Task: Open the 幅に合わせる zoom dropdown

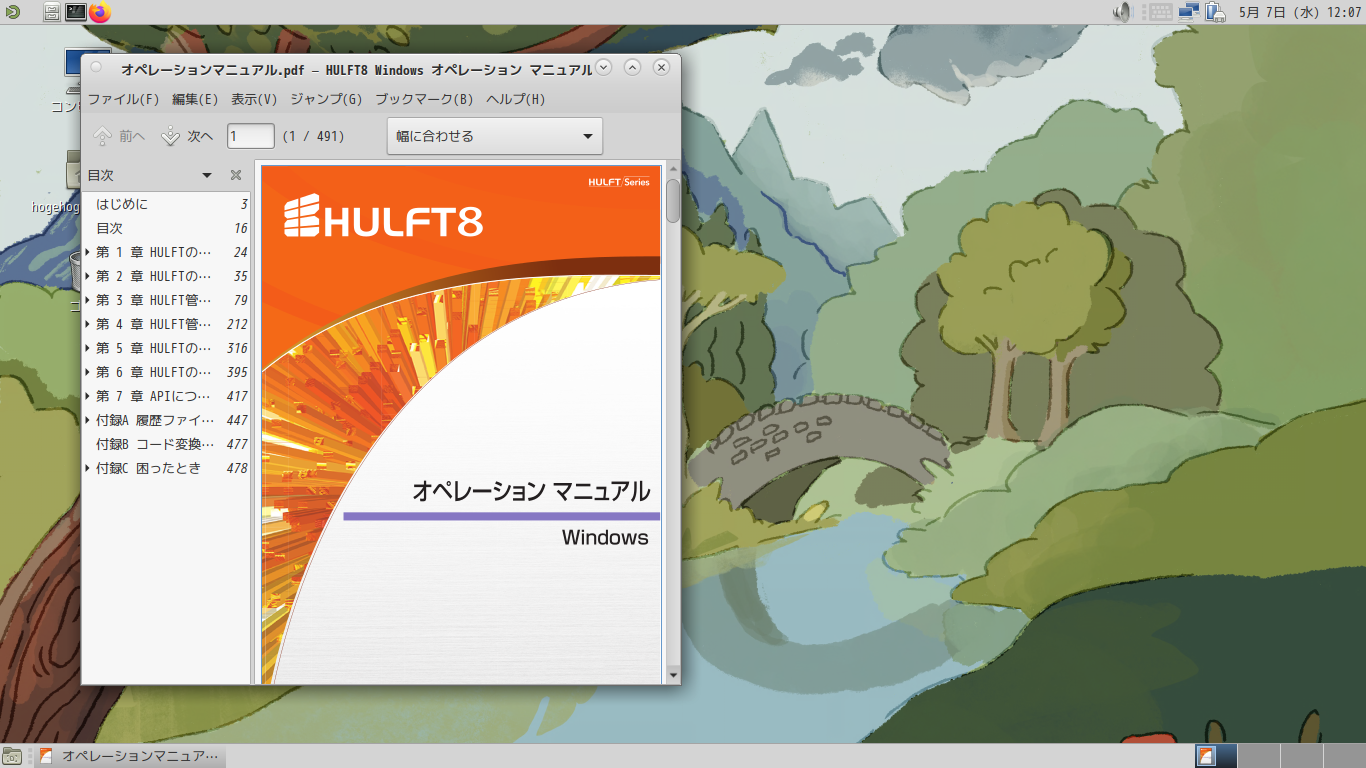Action: (495, 136)
